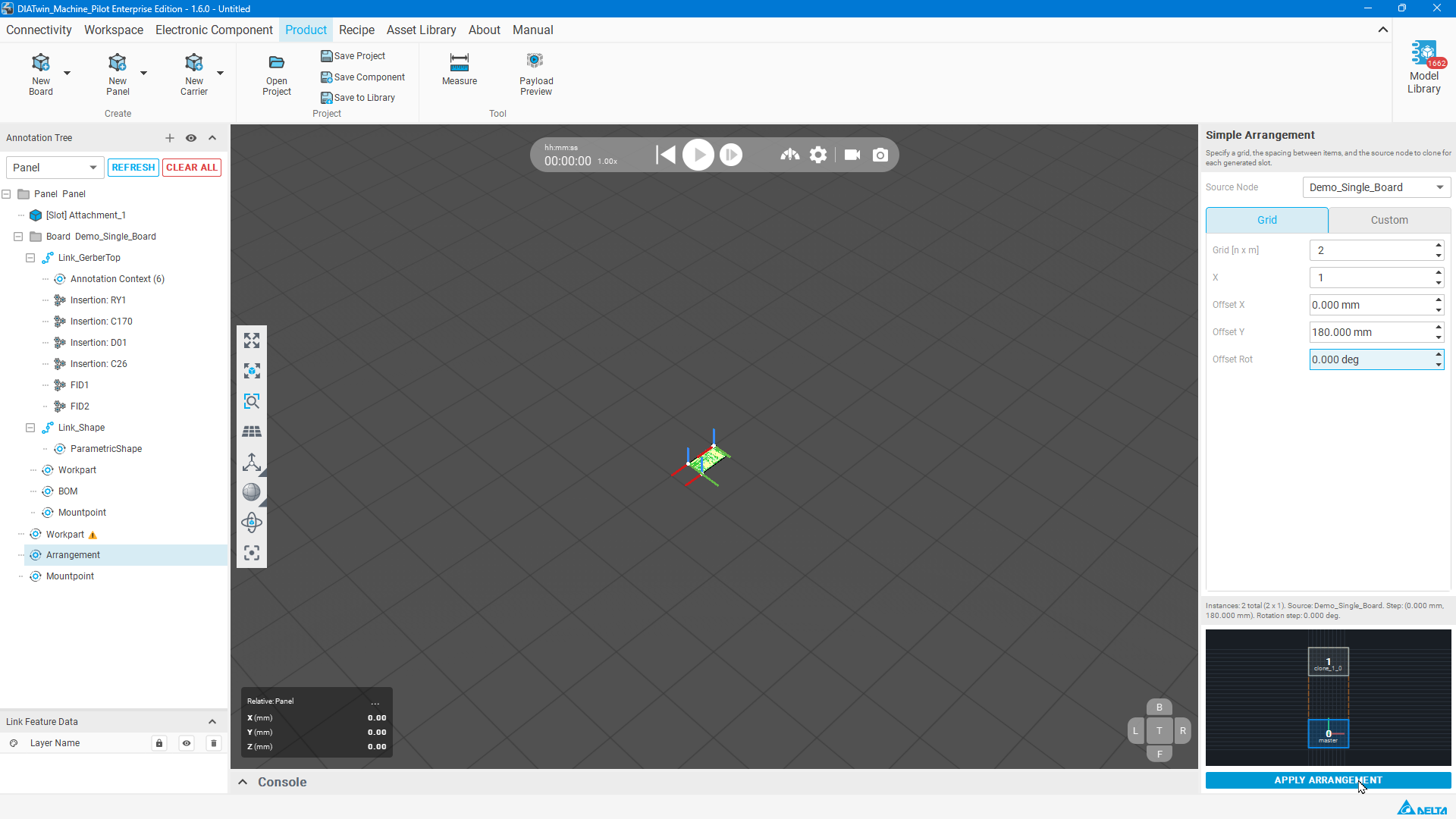The width and height of the screenshot is (1456, 819).
Task: Open Project from the ribbon
Action: click(277, 74)
